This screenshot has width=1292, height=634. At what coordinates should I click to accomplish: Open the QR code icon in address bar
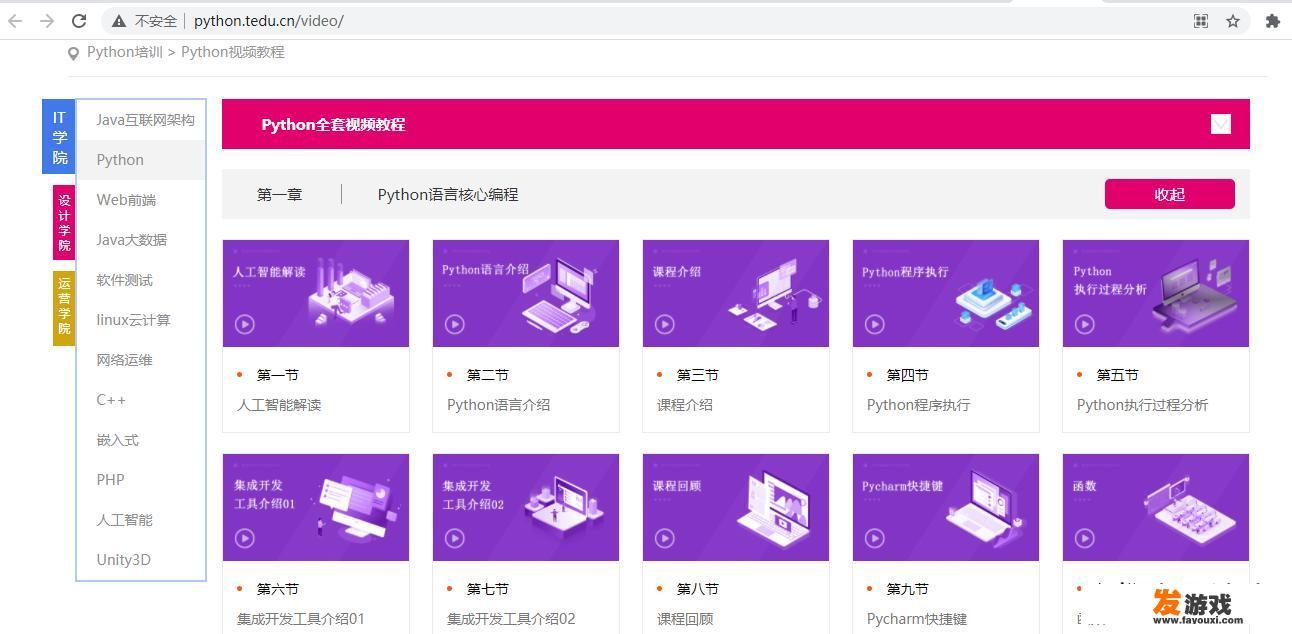click(1201, 21)
